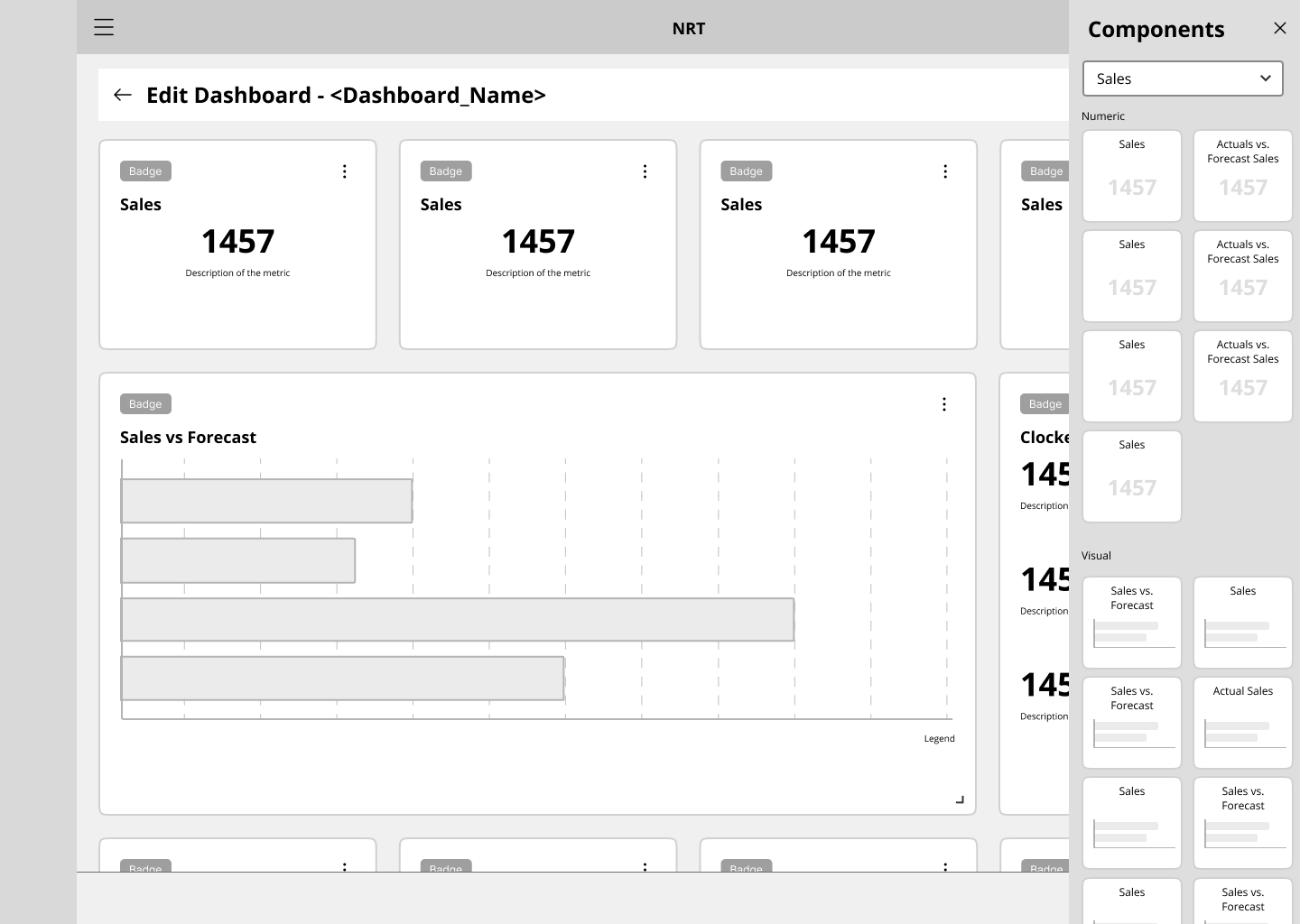Select the Badge on the second Sales card
The height and width of the screenshot is (924, 1300).
pyautogui.click(x=446, y=171)
